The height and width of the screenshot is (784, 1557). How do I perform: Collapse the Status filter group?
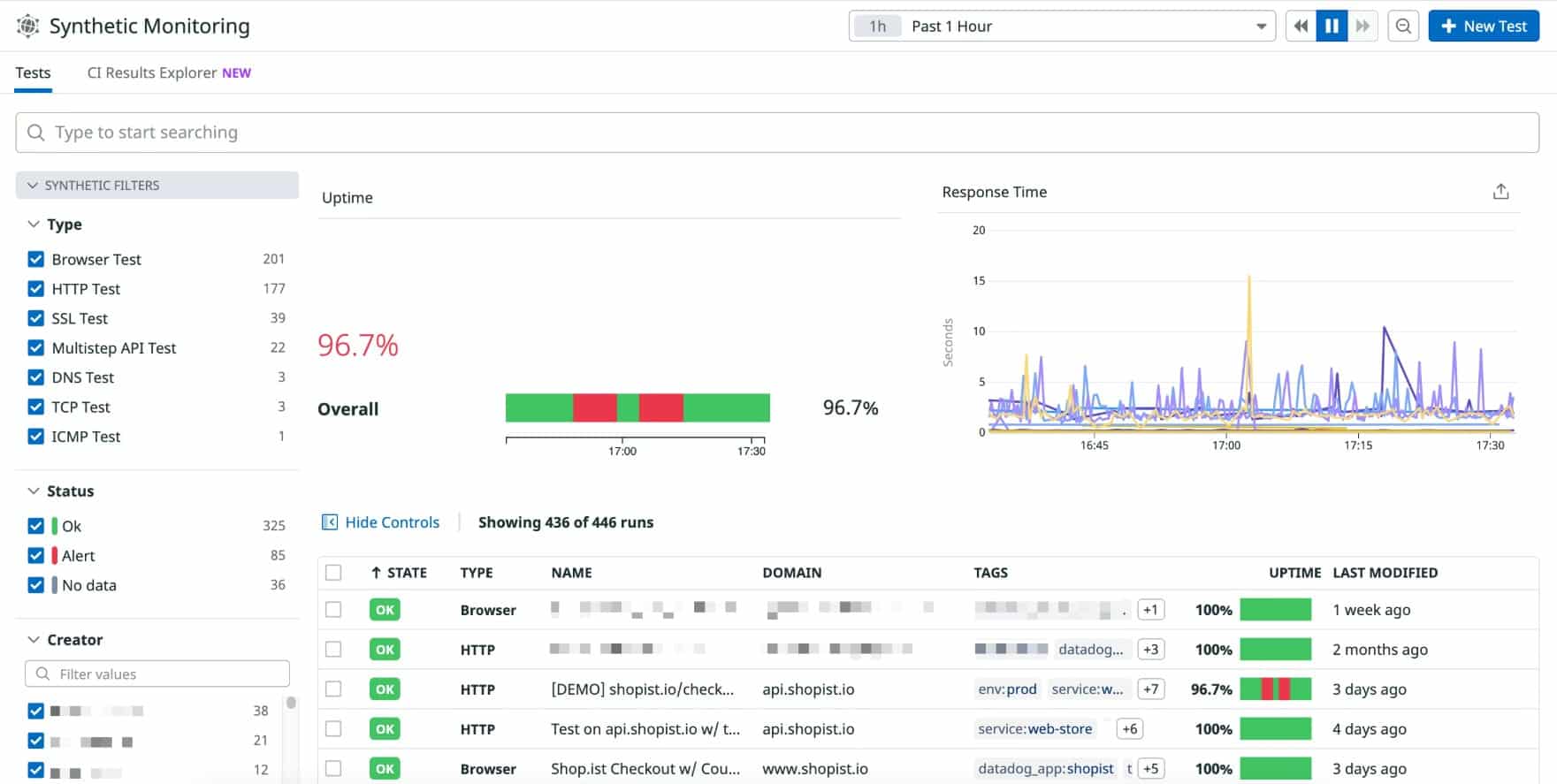coord(60,491)
